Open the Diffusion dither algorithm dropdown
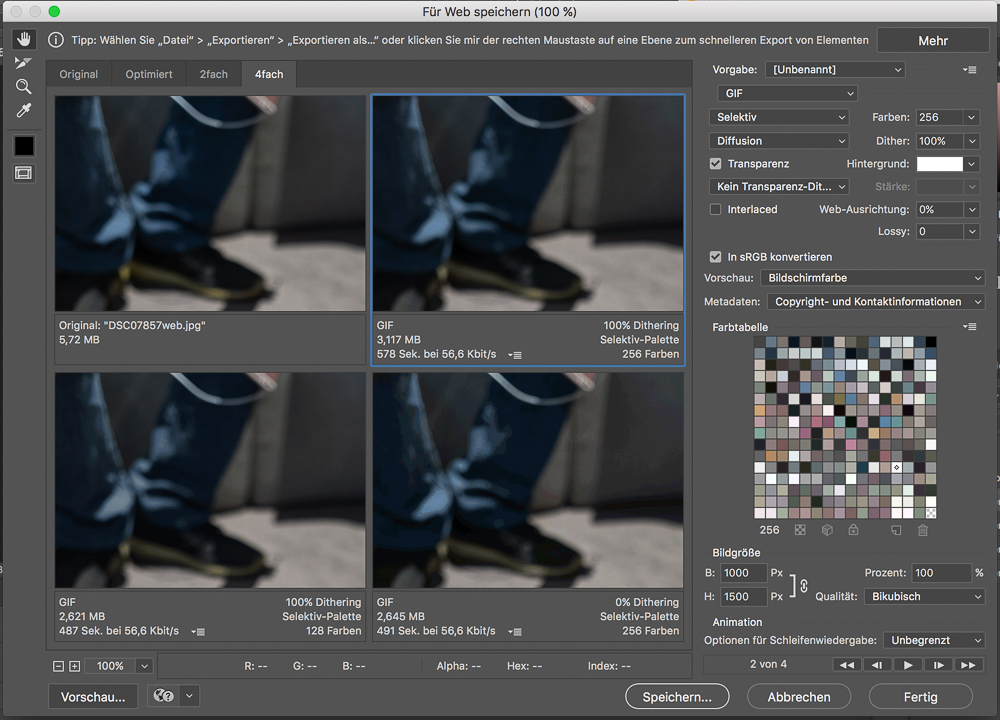 (x=779, y=141)
